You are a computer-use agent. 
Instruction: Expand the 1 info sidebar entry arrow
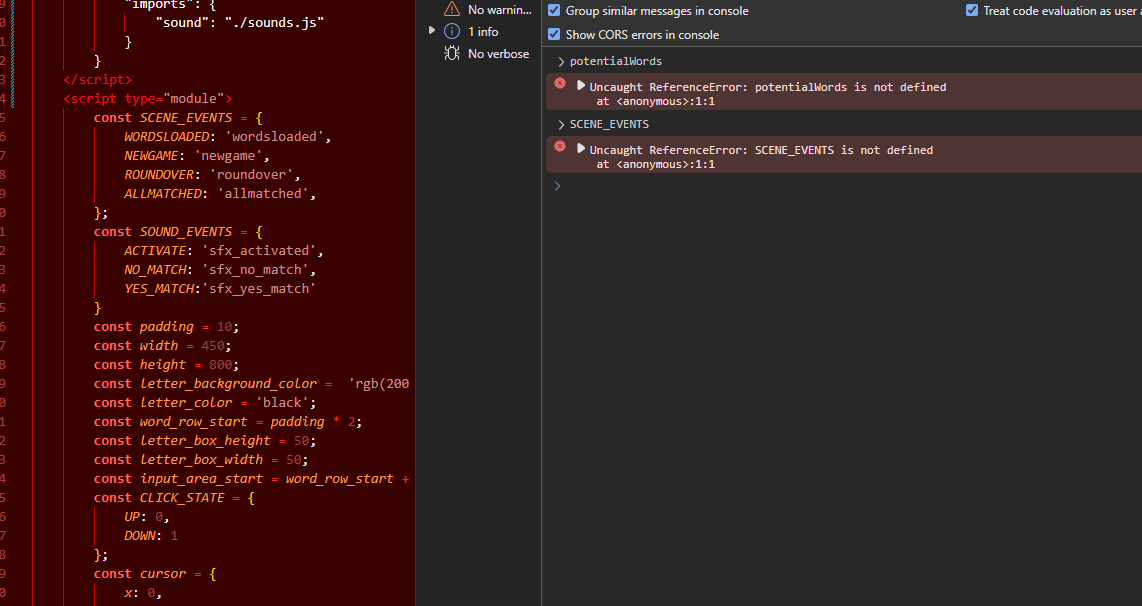click(x=432, y=31)
